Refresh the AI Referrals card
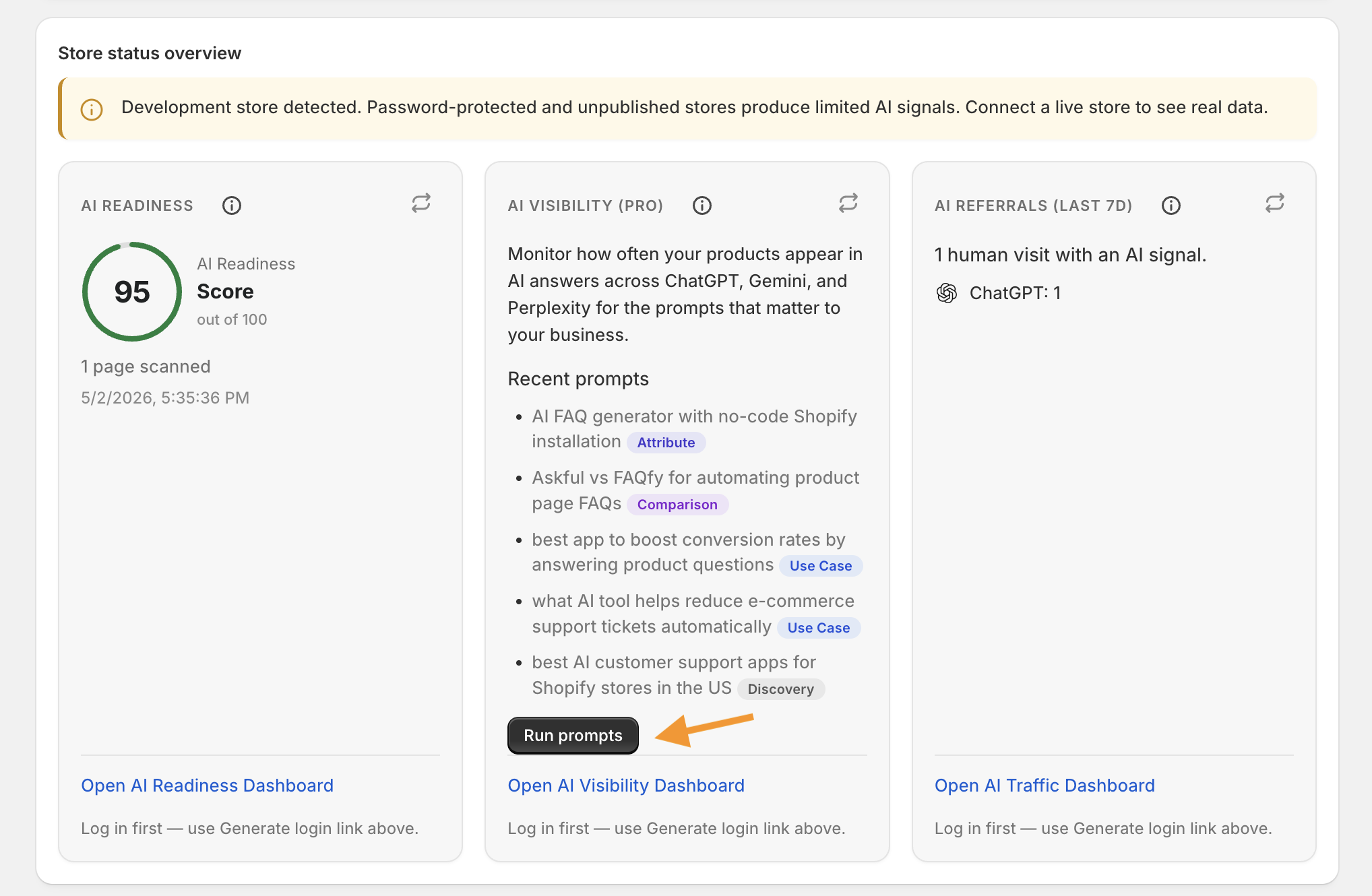 point(1275,203)
